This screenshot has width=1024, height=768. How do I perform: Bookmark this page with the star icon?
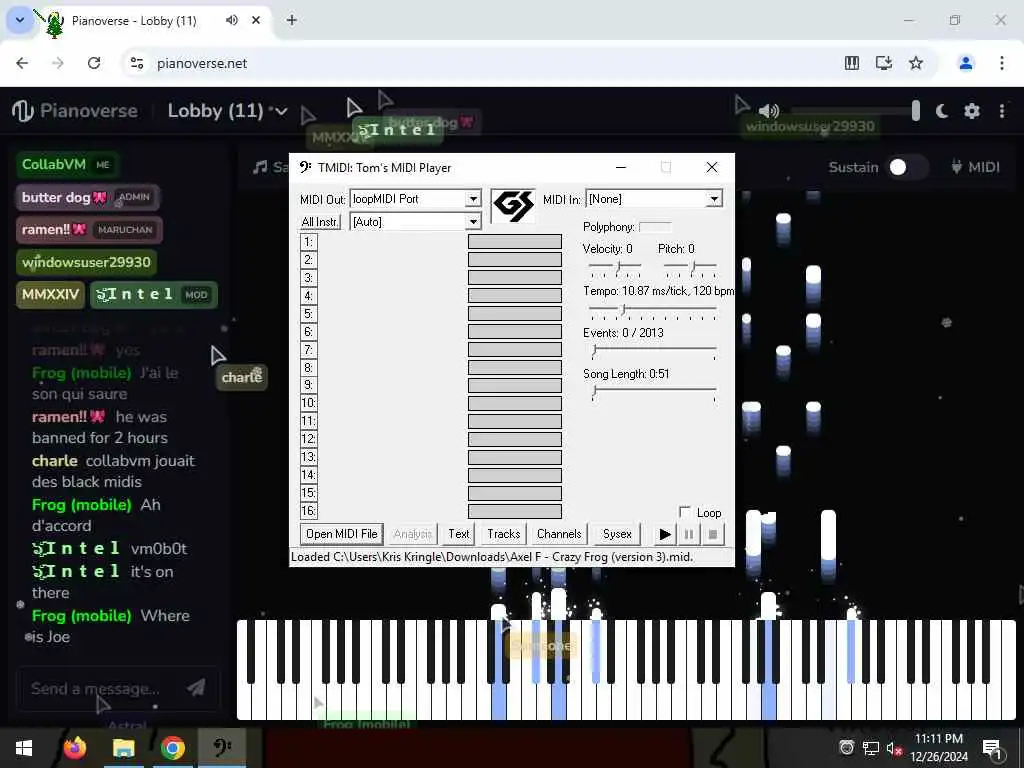tap(916, 63)
